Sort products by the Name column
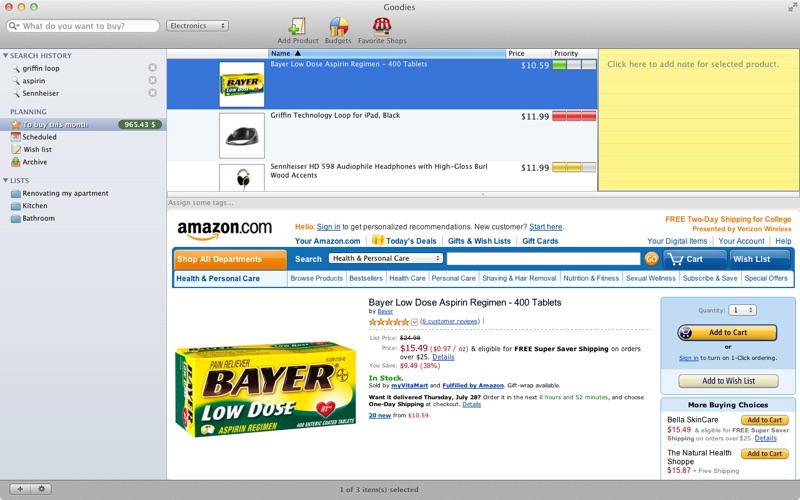The height and width of the screenshot is (500, 800). (387, 53)
